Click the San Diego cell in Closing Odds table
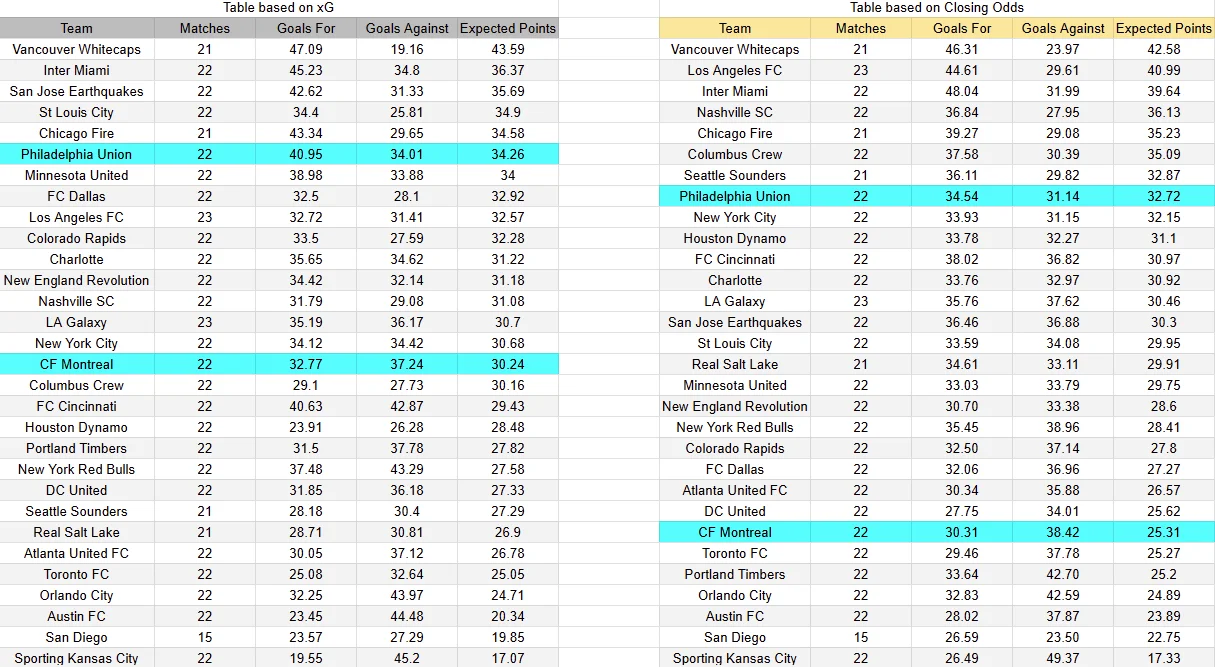Image resolution: width=1215 pixels, height=667 pixels. [735, 637]
